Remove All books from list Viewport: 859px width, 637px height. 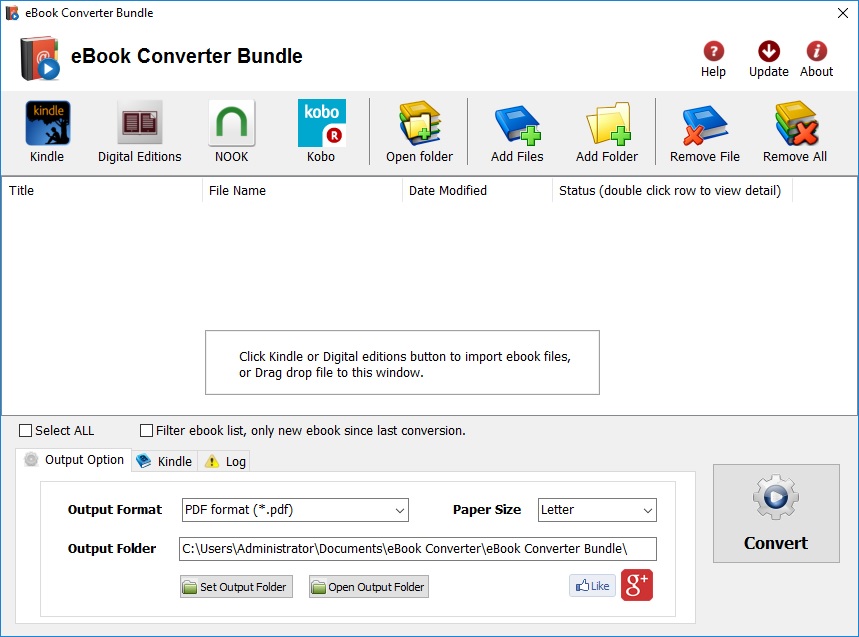[x=795, y=131]
